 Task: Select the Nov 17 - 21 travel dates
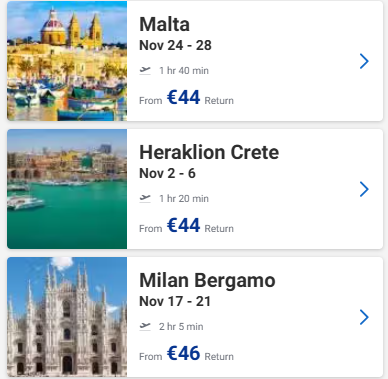pos(175,301)
